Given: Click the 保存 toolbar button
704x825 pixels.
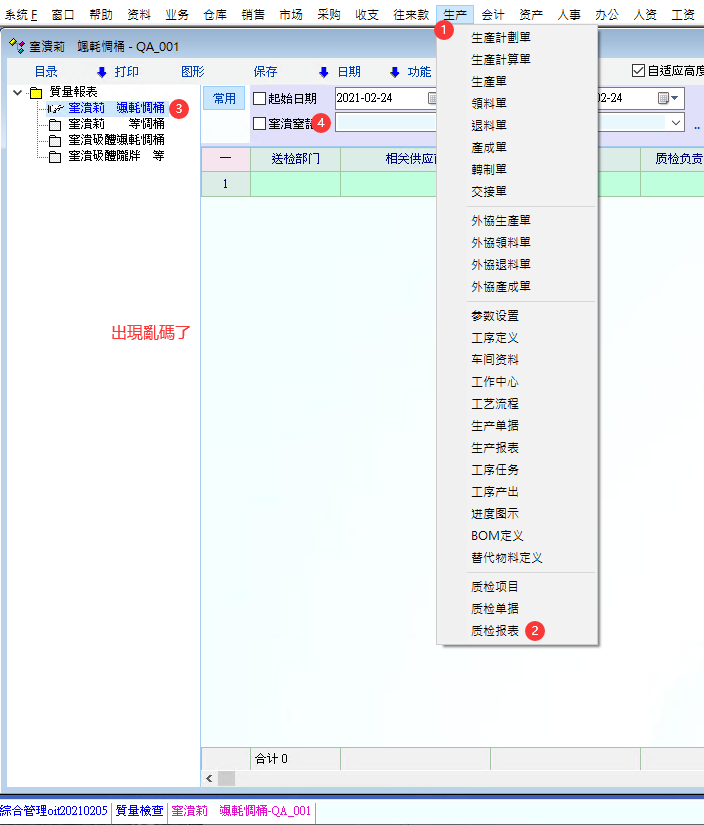Looking at the screenshot, I should pos(265,72).
